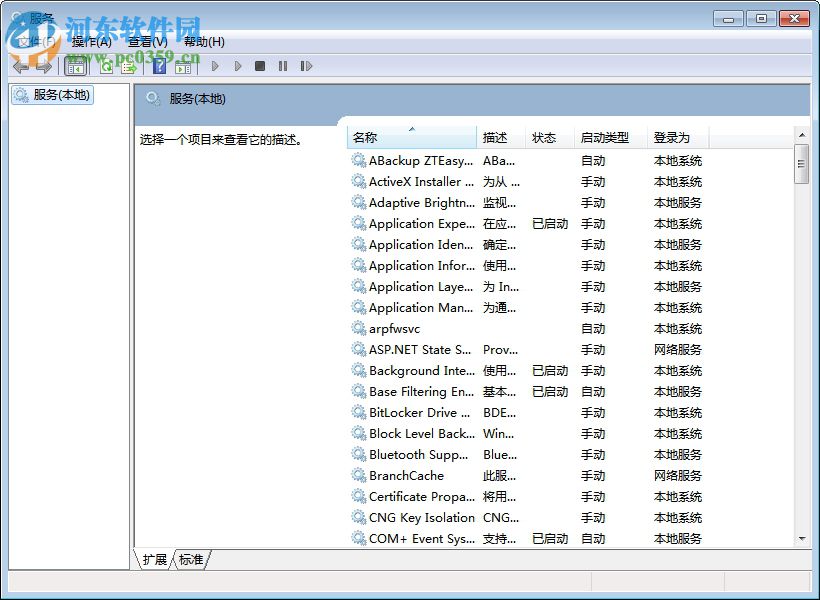The height and width of the screenshot is (600, 820).
Task: Click the Forward navigation arrow
Action: pos(42,66)
